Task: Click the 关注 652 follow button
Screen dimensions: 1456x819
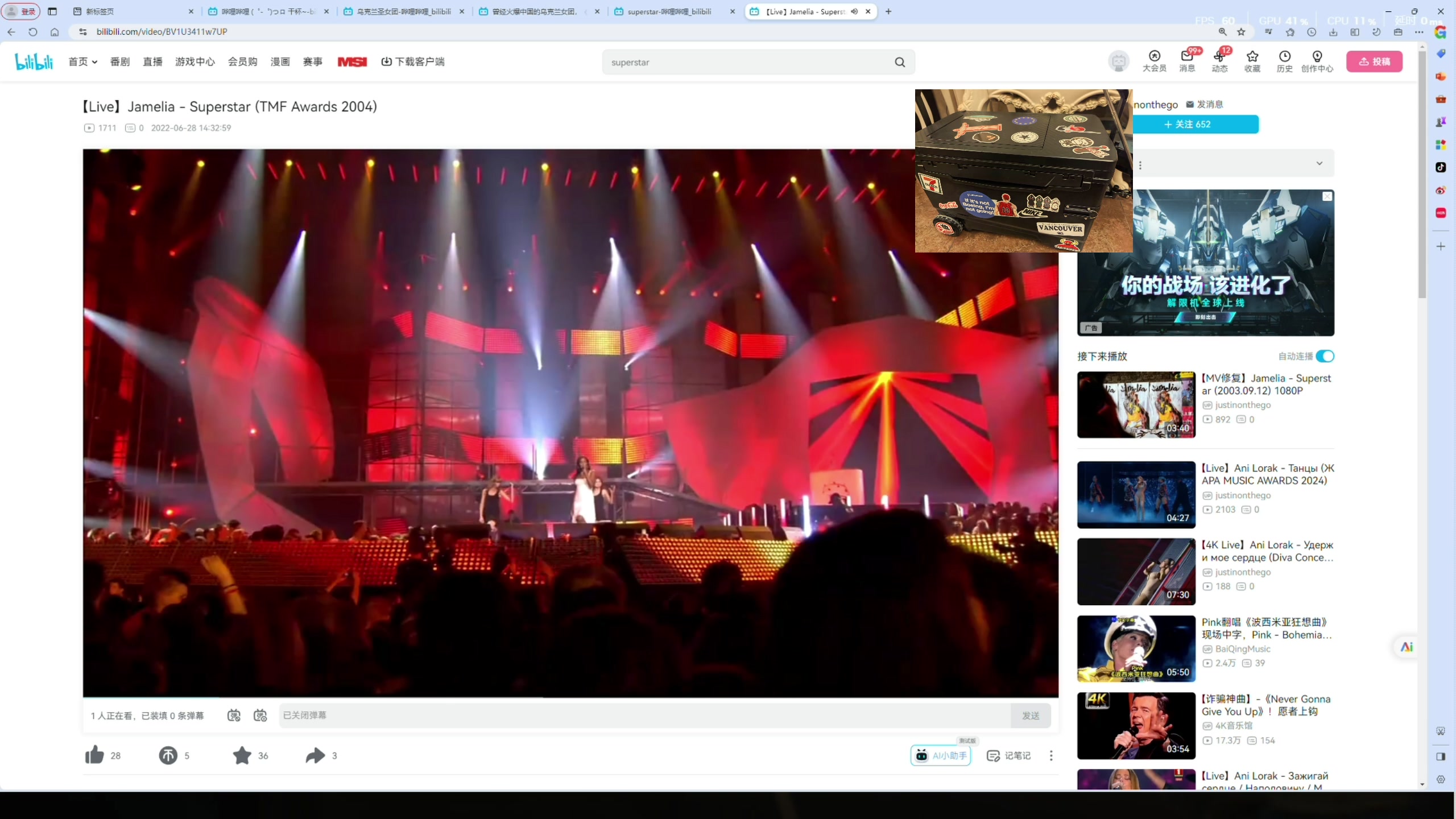Action: point(1195,124)
